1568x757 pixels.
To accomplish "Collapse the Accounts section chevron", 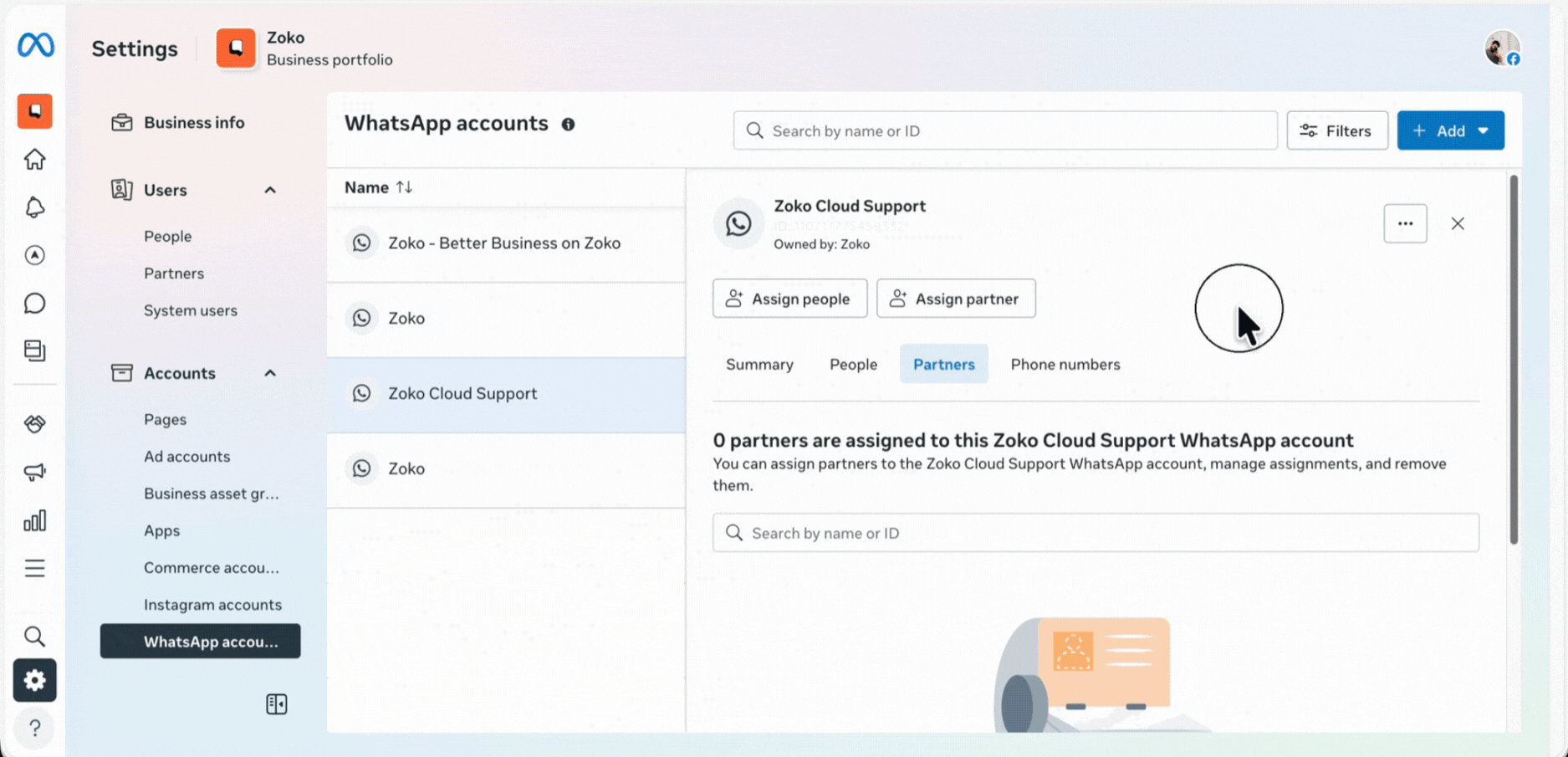I will (x=270, y=373).
